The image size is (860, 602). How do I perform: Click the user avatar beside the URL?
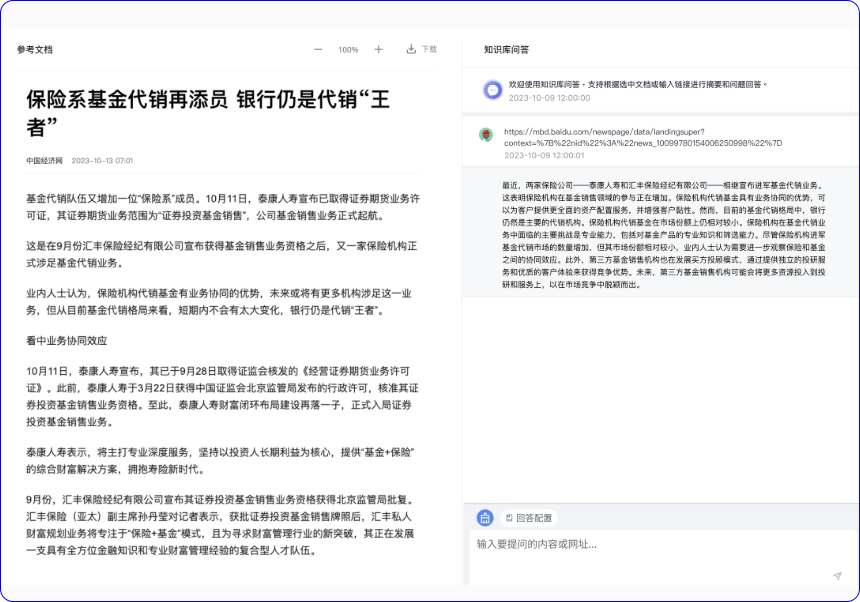pyautogui.click(x=486, y=135)
